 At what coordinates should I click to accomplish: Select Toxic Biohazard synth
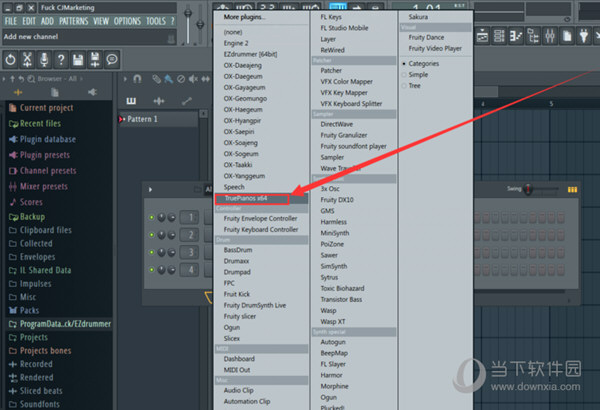(342, 289)
